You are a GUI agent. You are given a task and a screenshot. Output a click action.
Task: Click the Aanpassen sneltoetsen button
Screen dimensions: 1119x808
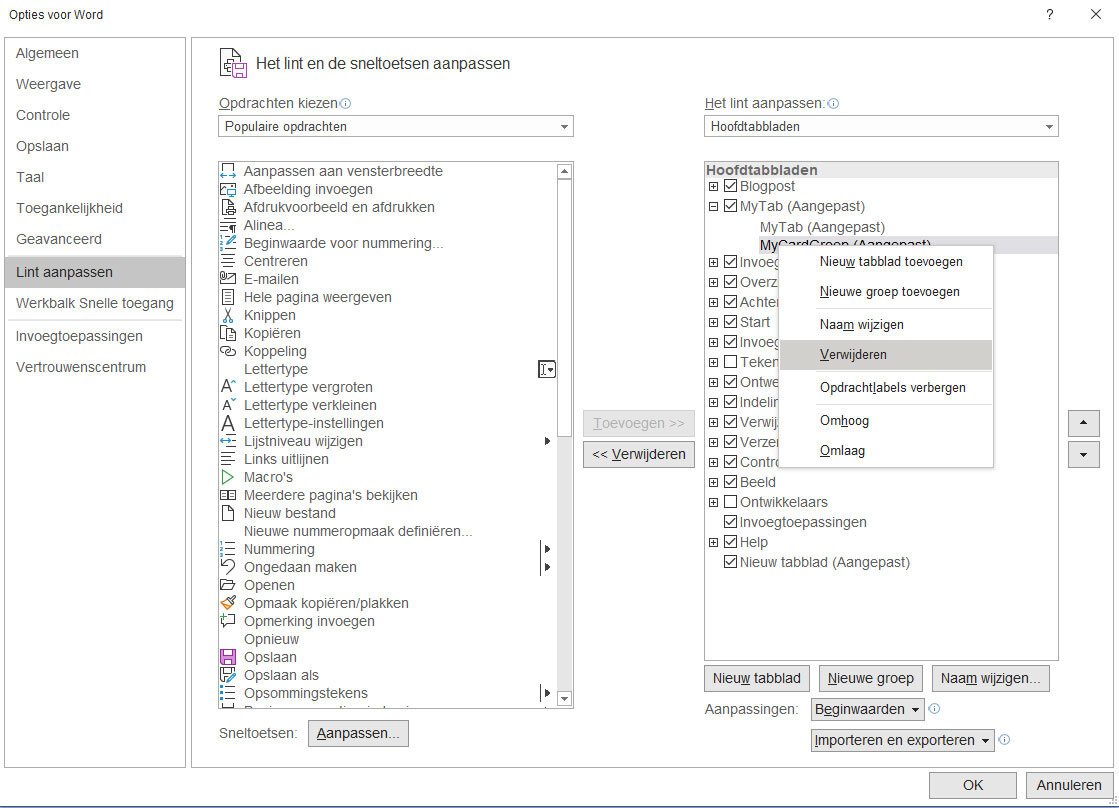(358, 733)
